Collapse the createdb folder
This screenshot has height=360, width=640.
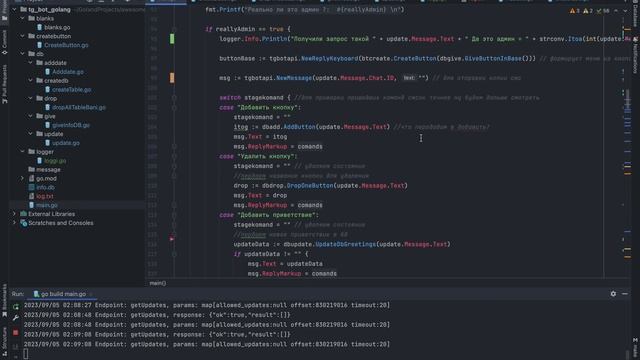point(31,80)
